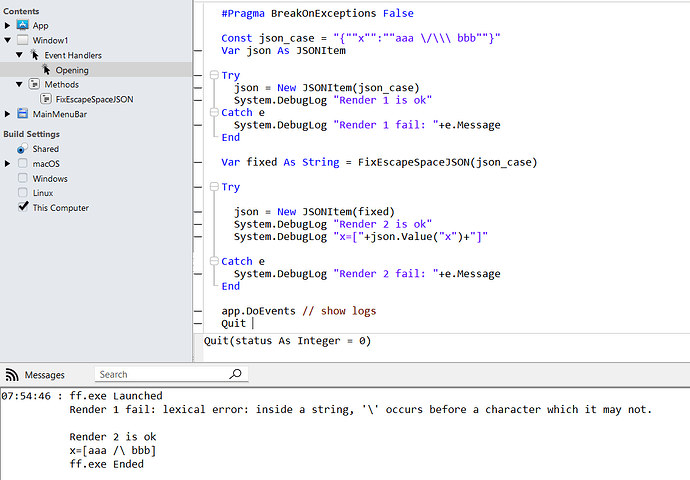Click the 'ff.exe Launched' log message

coord(116,396)
